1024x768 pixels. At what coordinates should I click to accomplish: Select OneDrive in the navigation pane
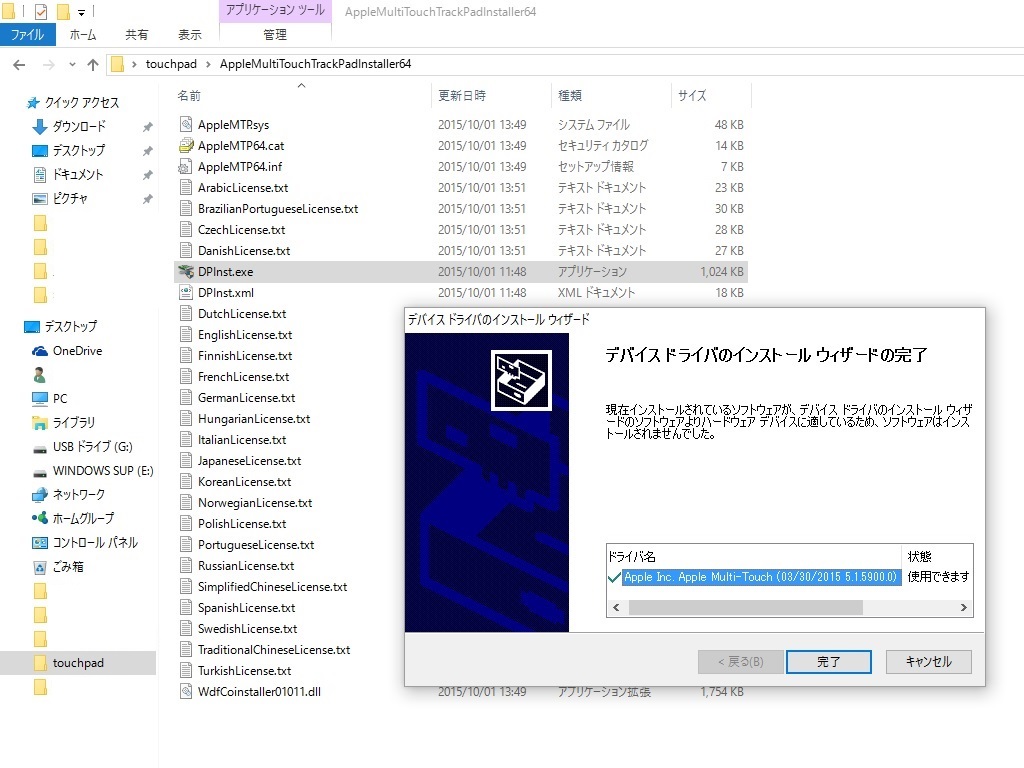tap(77, 351)
